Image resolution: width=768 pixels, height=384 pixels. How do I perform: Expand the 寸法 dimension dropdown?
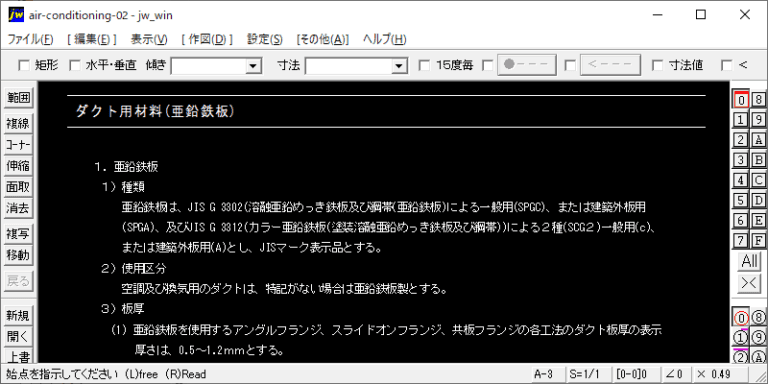coord(400,66)
